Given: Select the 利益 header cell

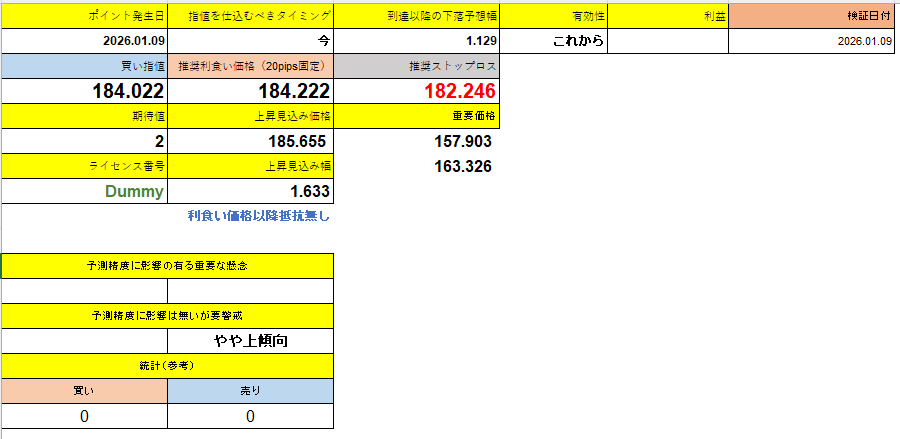Looking at the screenshot, I should click(x=668, y=16).
